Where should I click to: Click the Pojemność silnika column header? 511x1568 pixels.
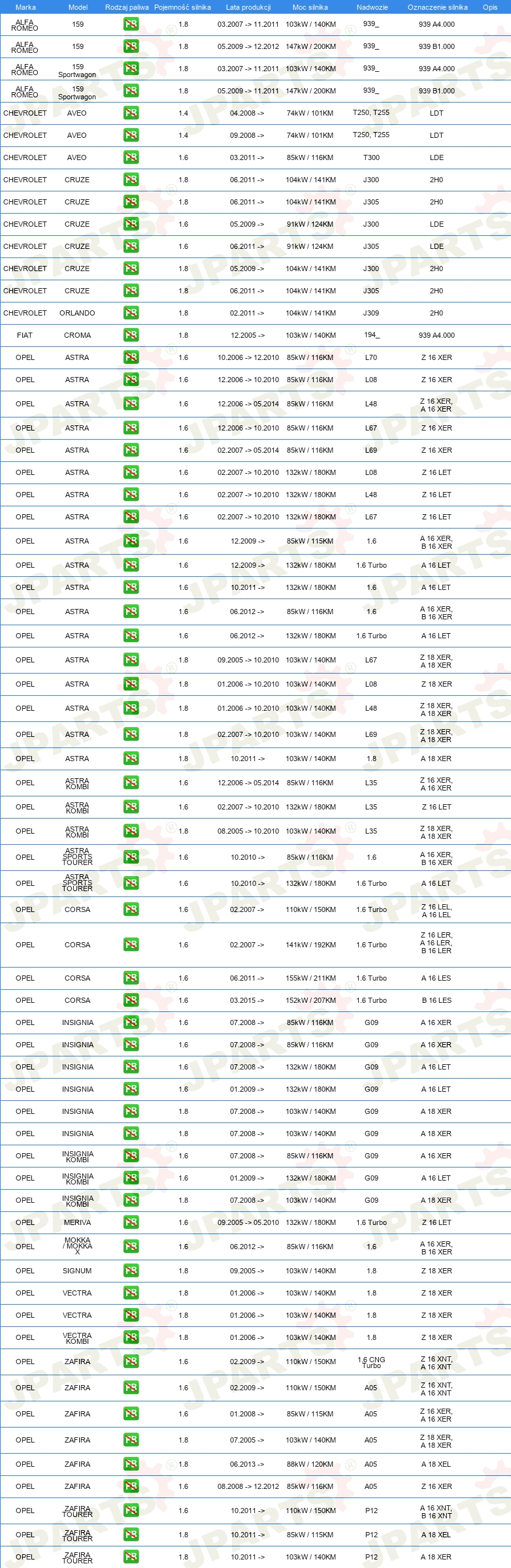coord(182,7)
